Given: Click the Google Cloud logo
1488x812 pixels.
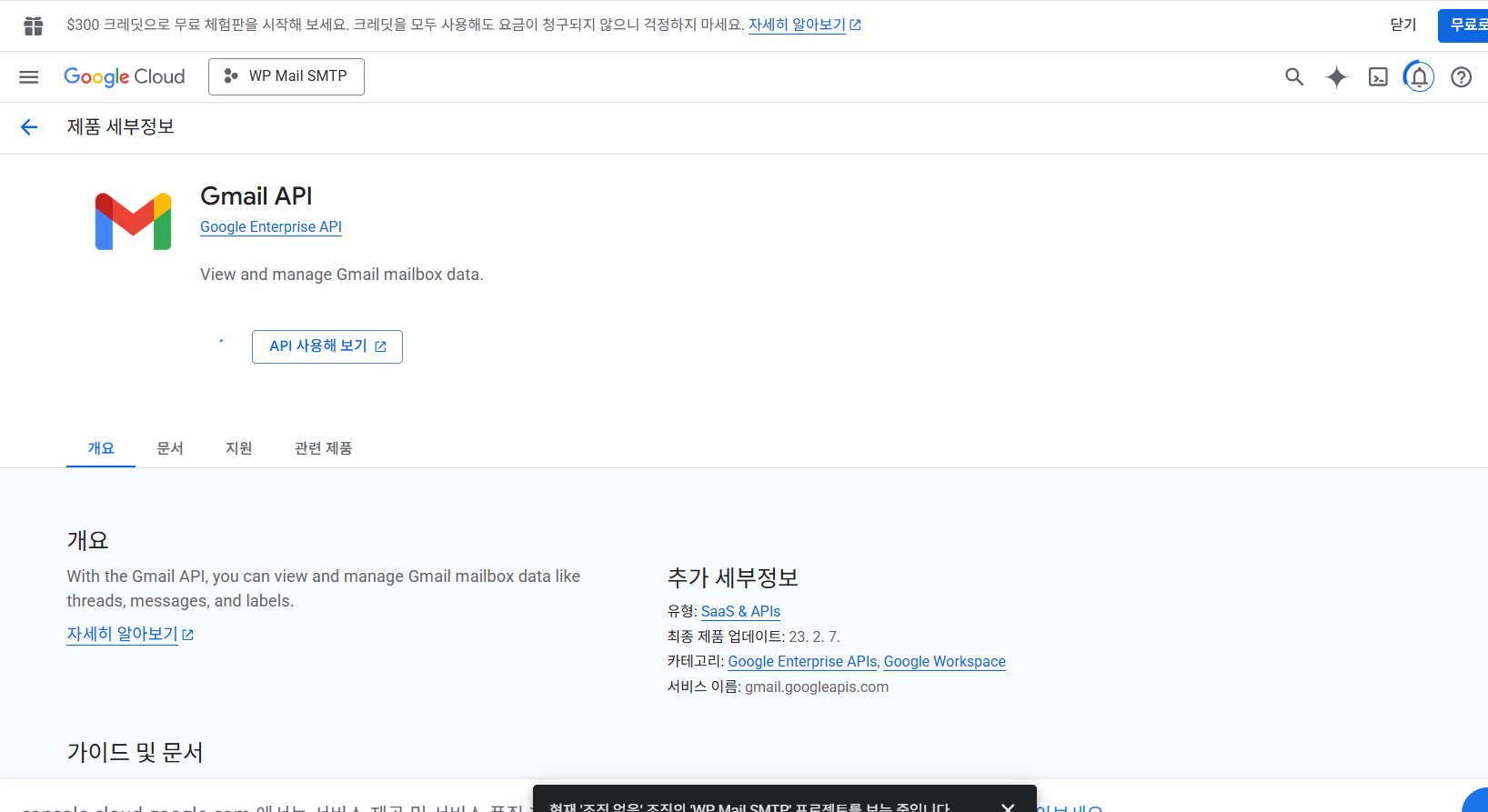Looking at the screenshot, I should [124, 77].
